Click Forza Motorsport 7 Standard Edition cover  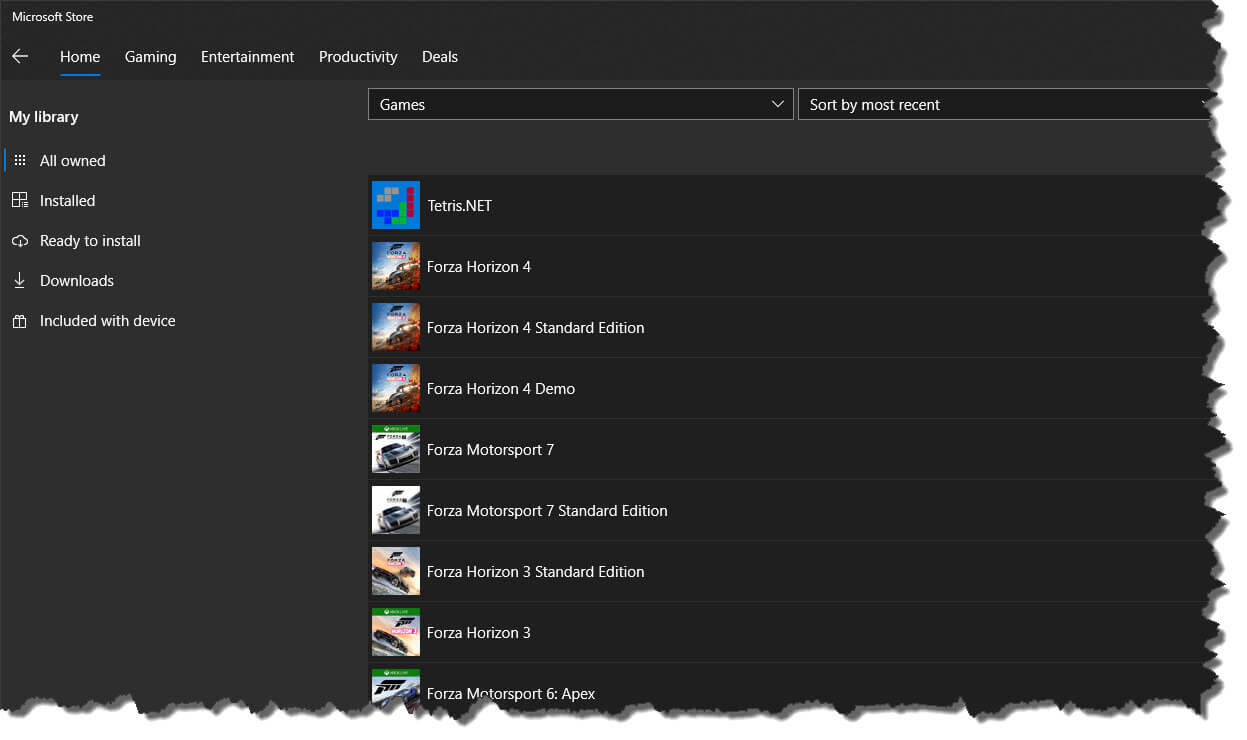pos(396,510)
